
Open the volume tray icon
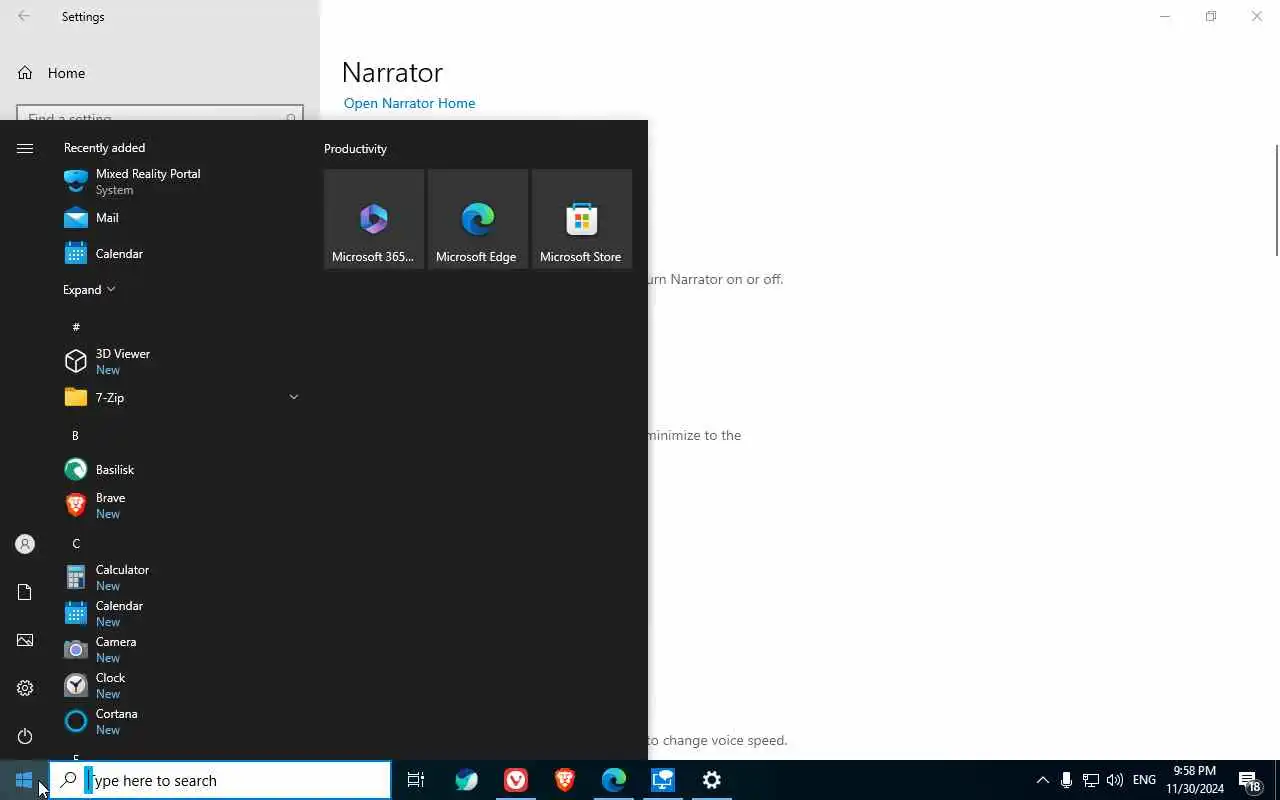pyautogui.click(x=1115, y=780)
